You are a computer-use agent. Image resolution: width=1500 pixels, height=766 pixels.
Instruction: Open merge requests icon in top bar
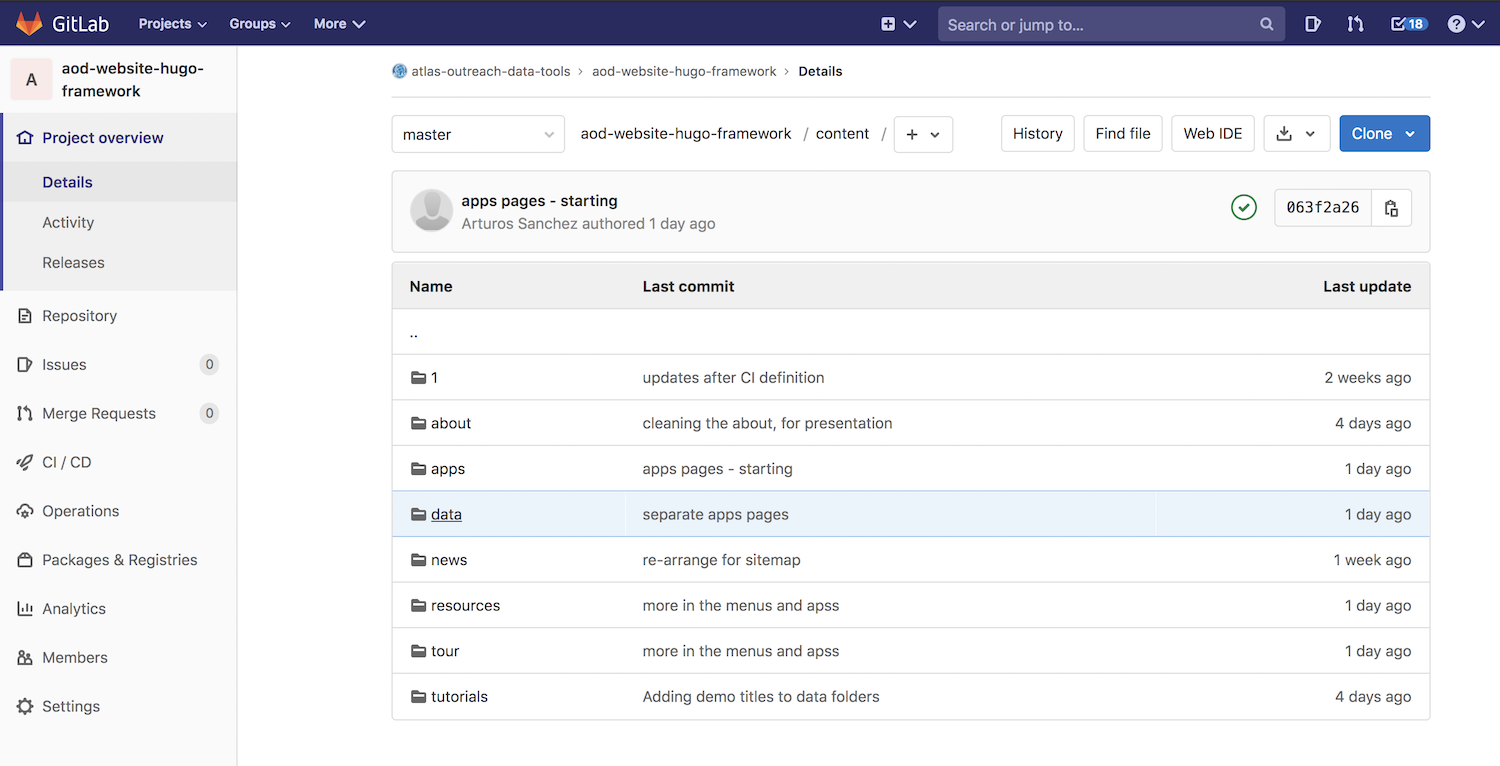(x=1355, y=24)
